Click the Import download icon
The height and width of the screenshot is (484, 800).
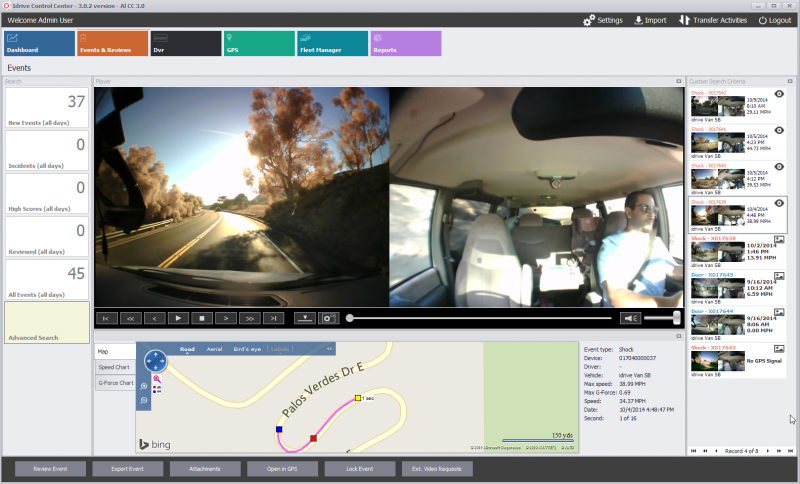(x=639, y=20)
